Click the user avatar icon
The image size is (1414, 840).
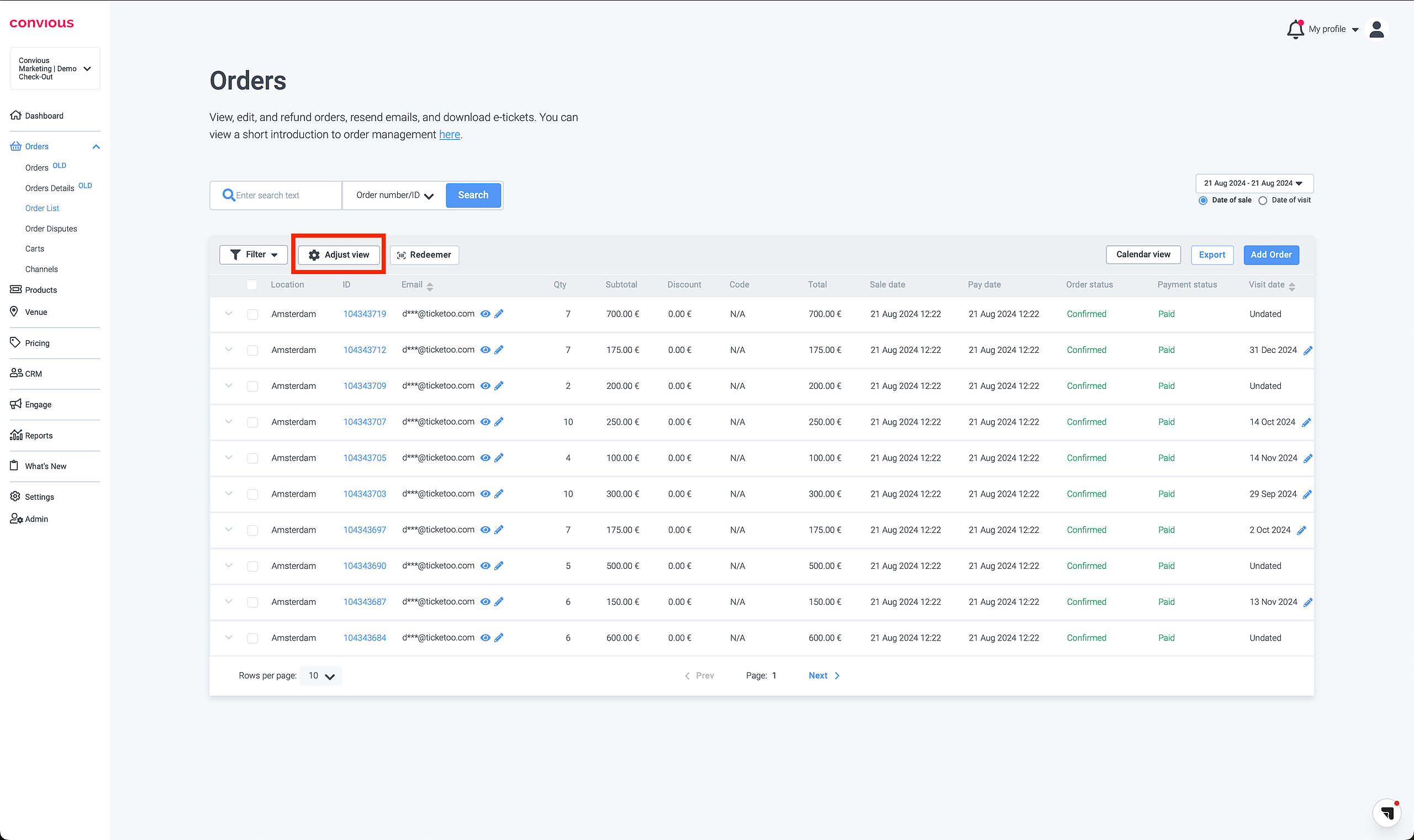click(1376, 29)
